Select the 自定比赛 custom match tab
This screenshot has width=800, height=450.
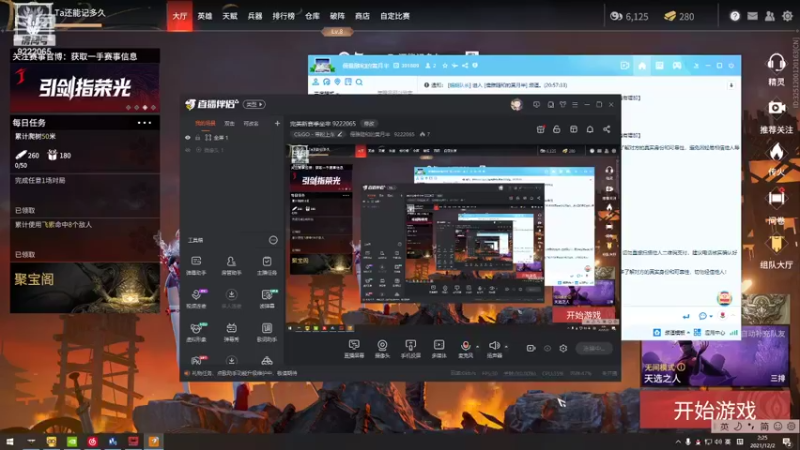[395, 16]
